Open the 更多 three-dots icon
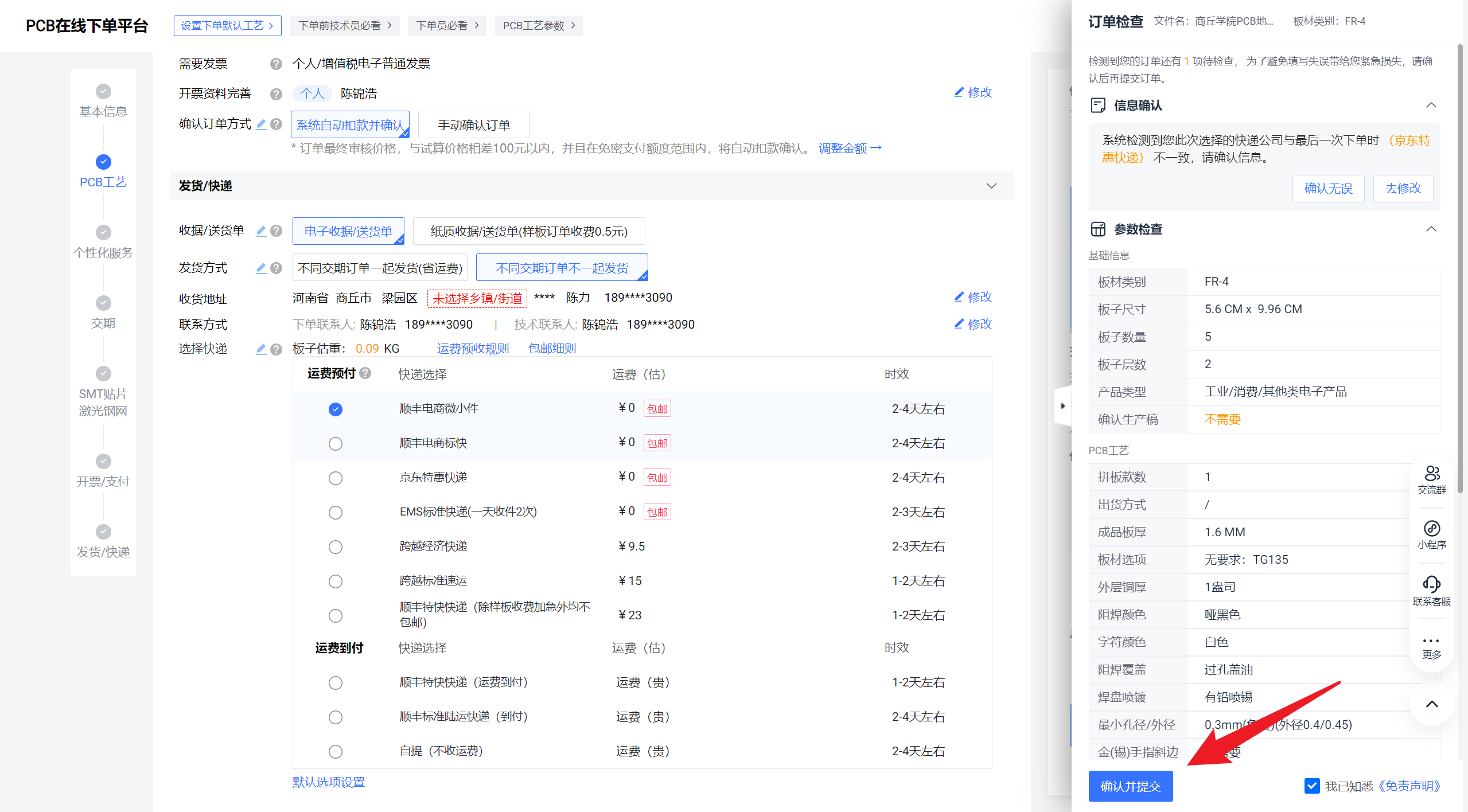The height and width of the screenshot is (812, 1468). (x=1431, y=641)
